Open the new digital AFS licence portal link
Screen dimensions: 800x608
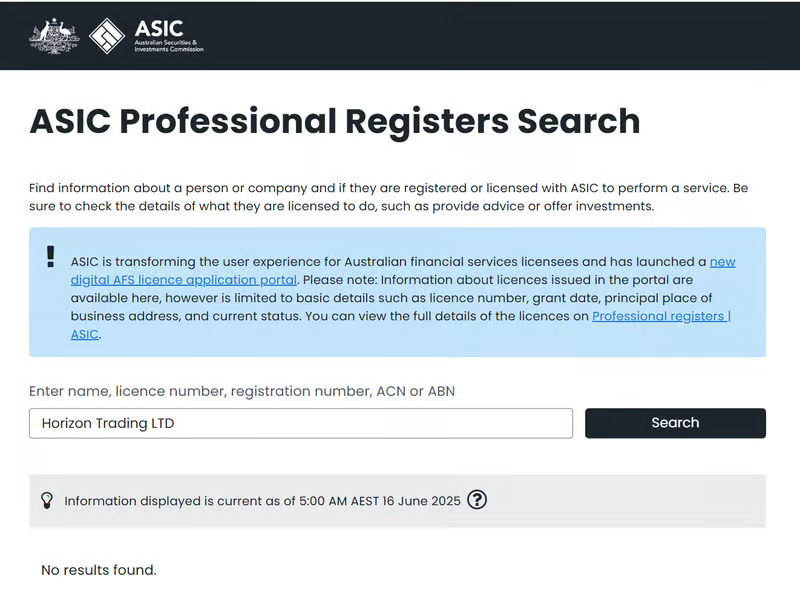point(183,279)
